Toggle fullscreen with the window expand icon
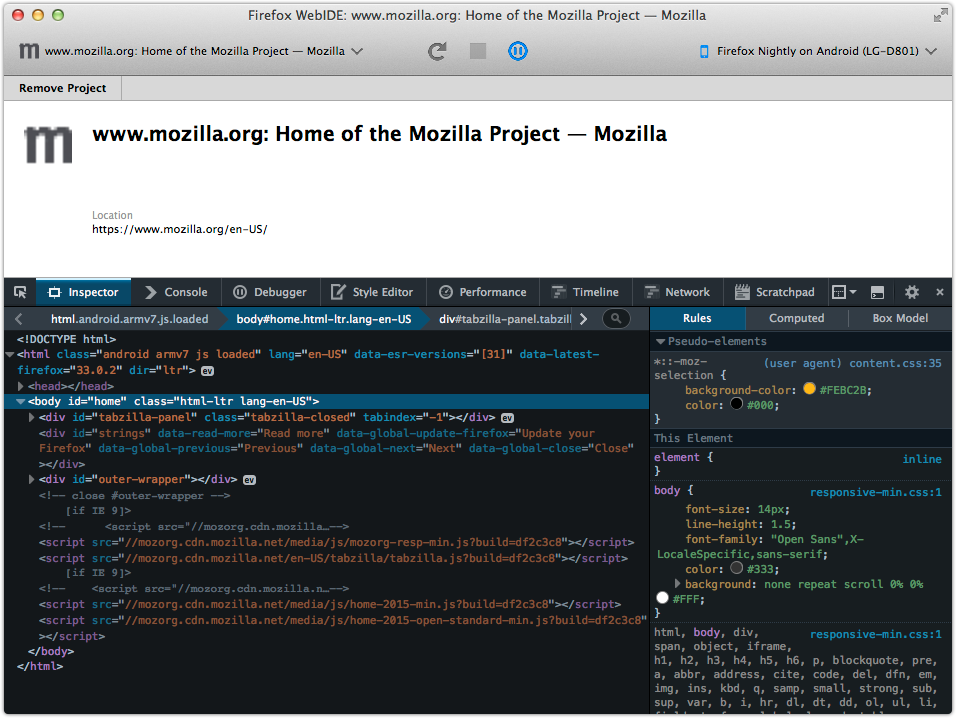This screenshot has height=718, width=956. click(940, 15)
